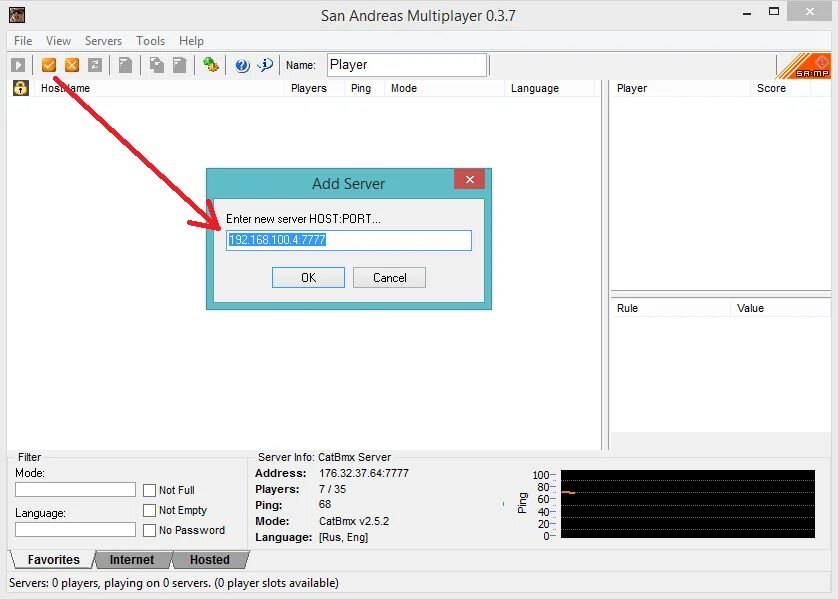The height and width of the screenshot is (600, 839).
Task: Sort by Mode column header
Action: pos(444,88)
